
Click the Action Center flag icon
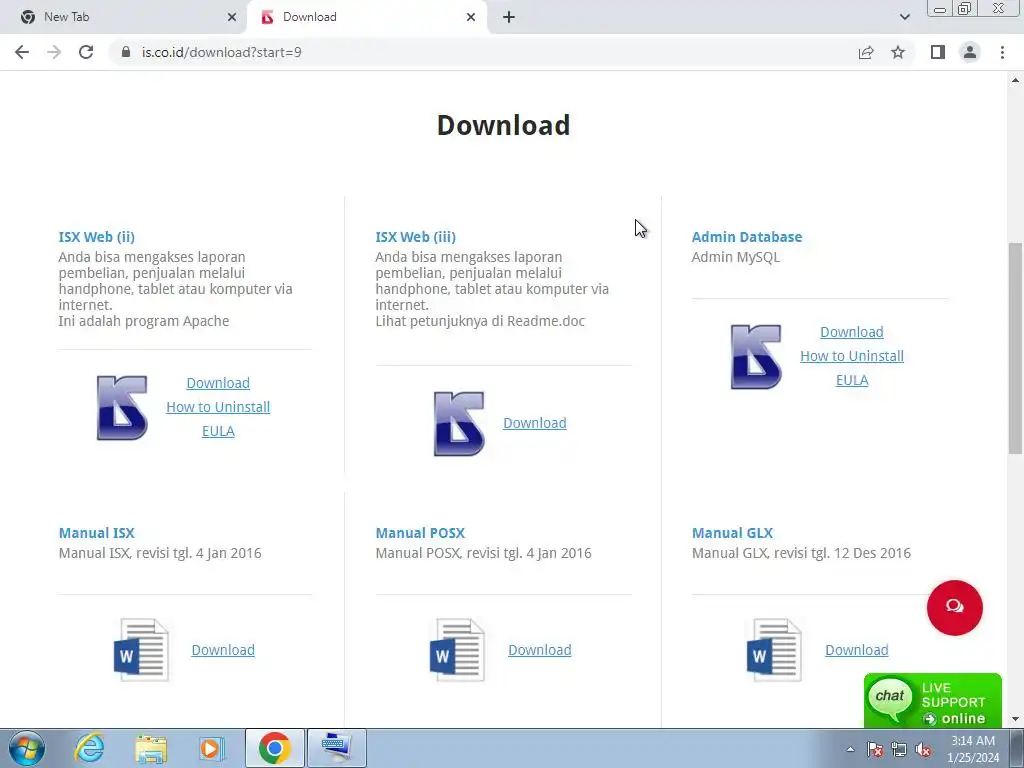[875, 749]
